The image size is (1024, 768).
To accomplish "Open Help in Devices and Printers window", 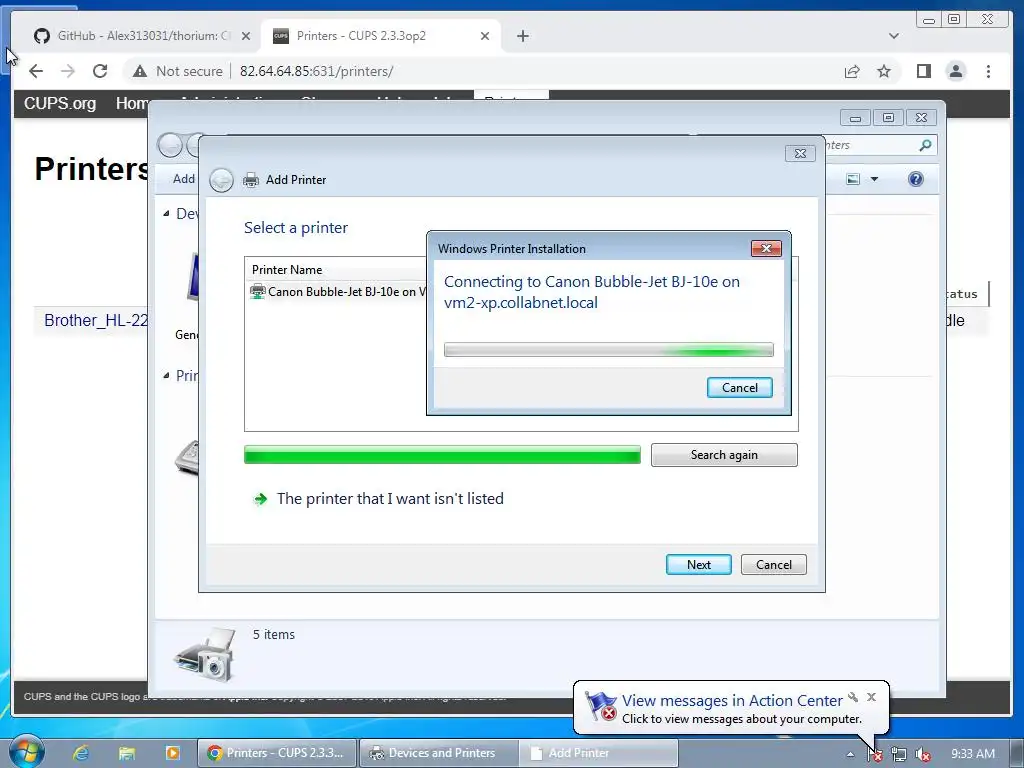I will 916,179.
